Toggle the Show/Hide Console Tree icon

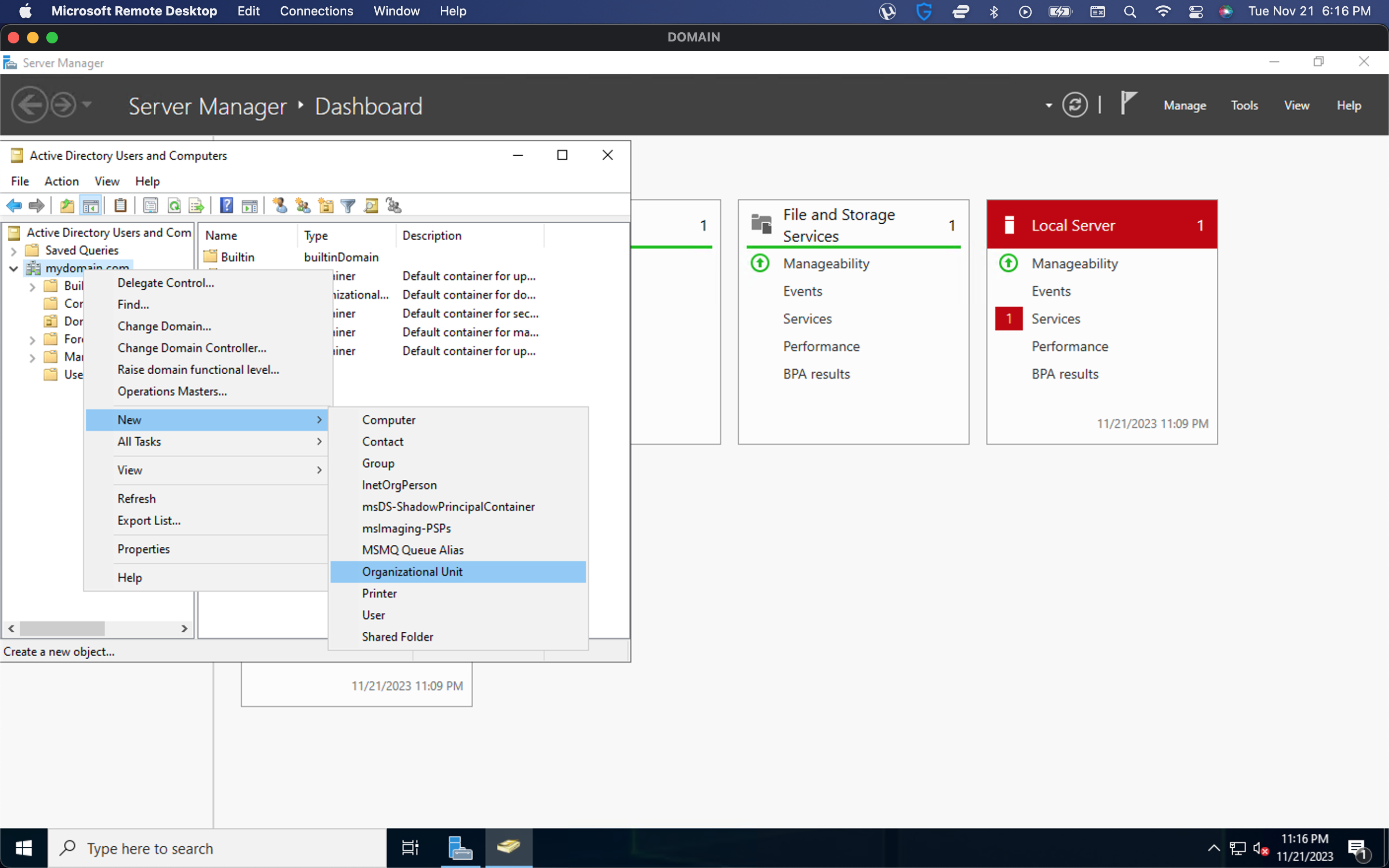point(90,205)
